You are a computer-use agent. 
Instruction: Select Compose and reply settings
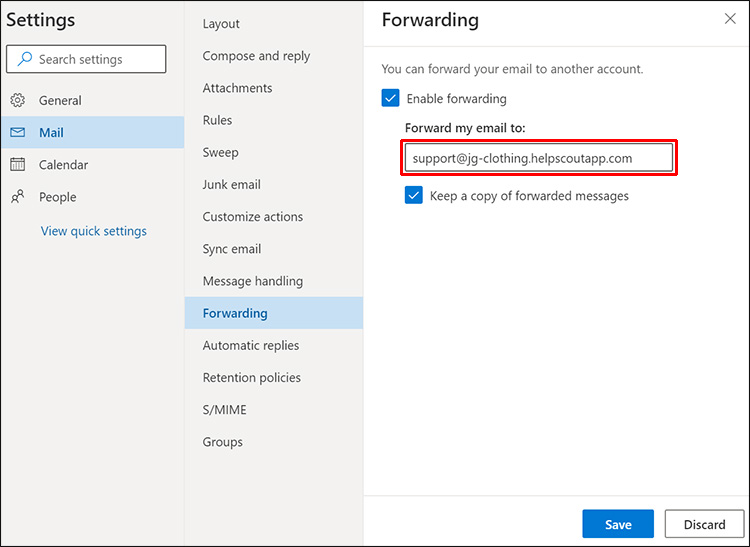256,56
